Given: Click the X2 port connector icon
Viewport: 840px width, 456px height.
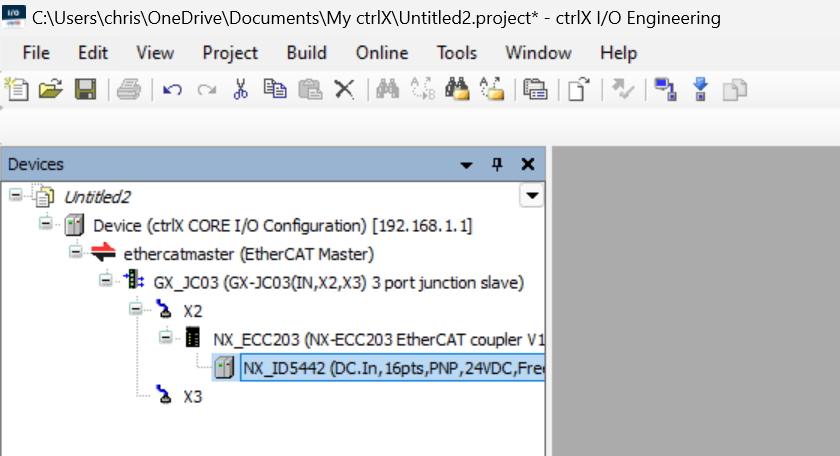Looking at the screenshot, I should (164, 309).
